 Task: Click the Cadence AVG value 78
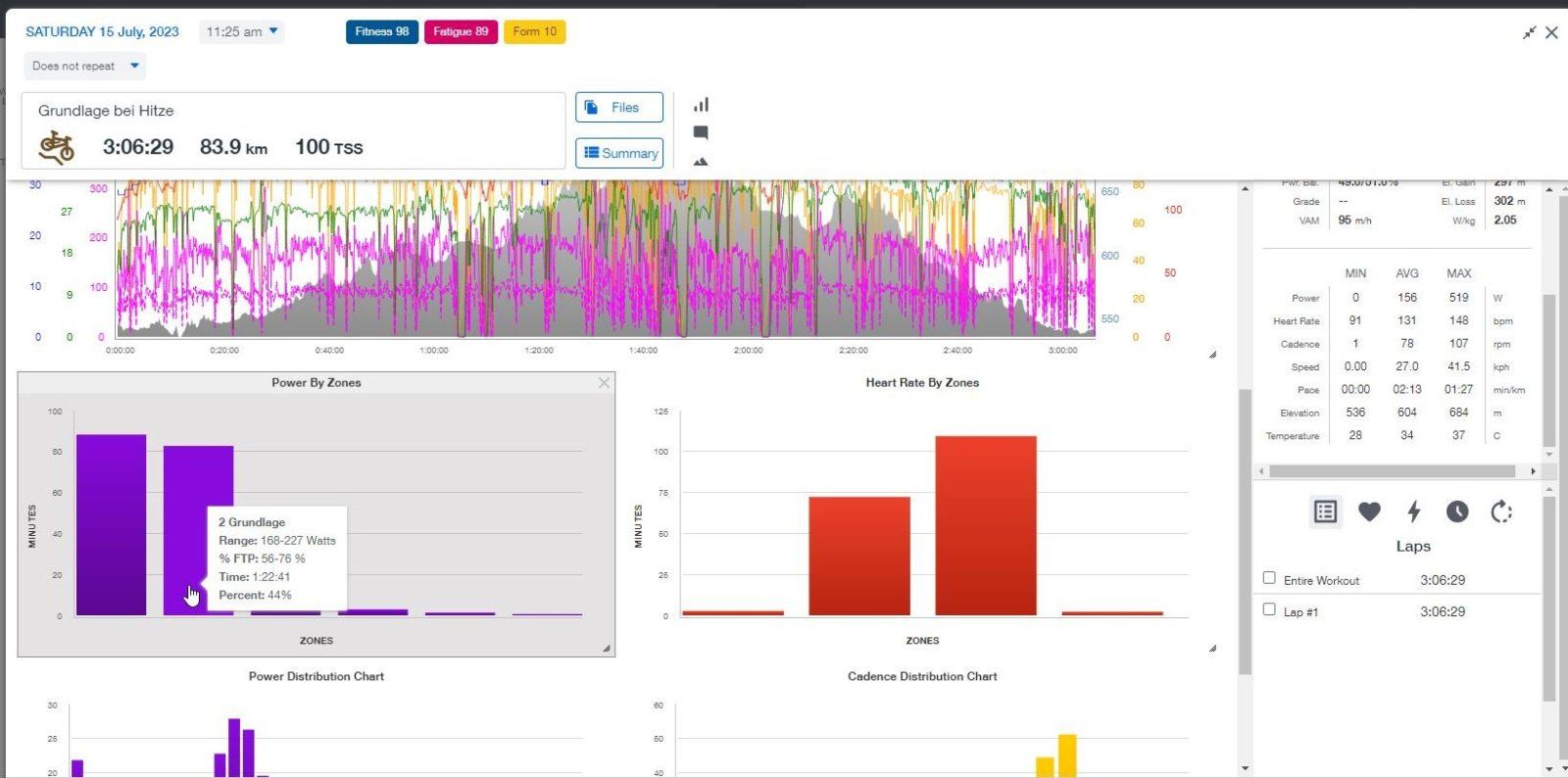[x=1407, y=344]
